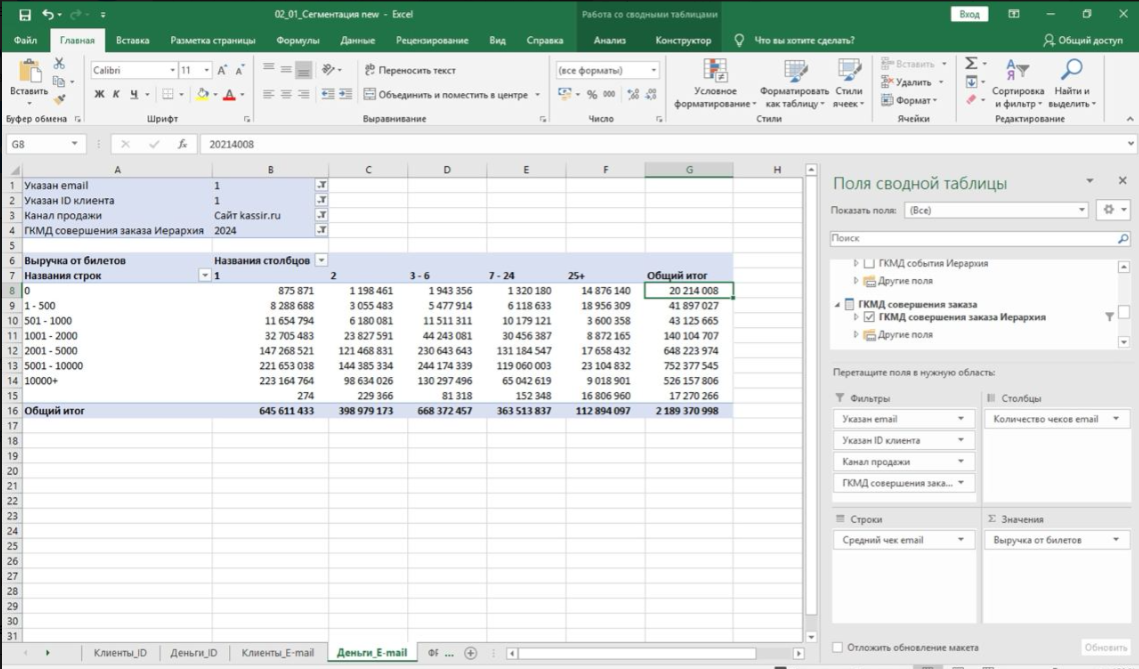Open the Calibri font name dropdown

[170, 71]
